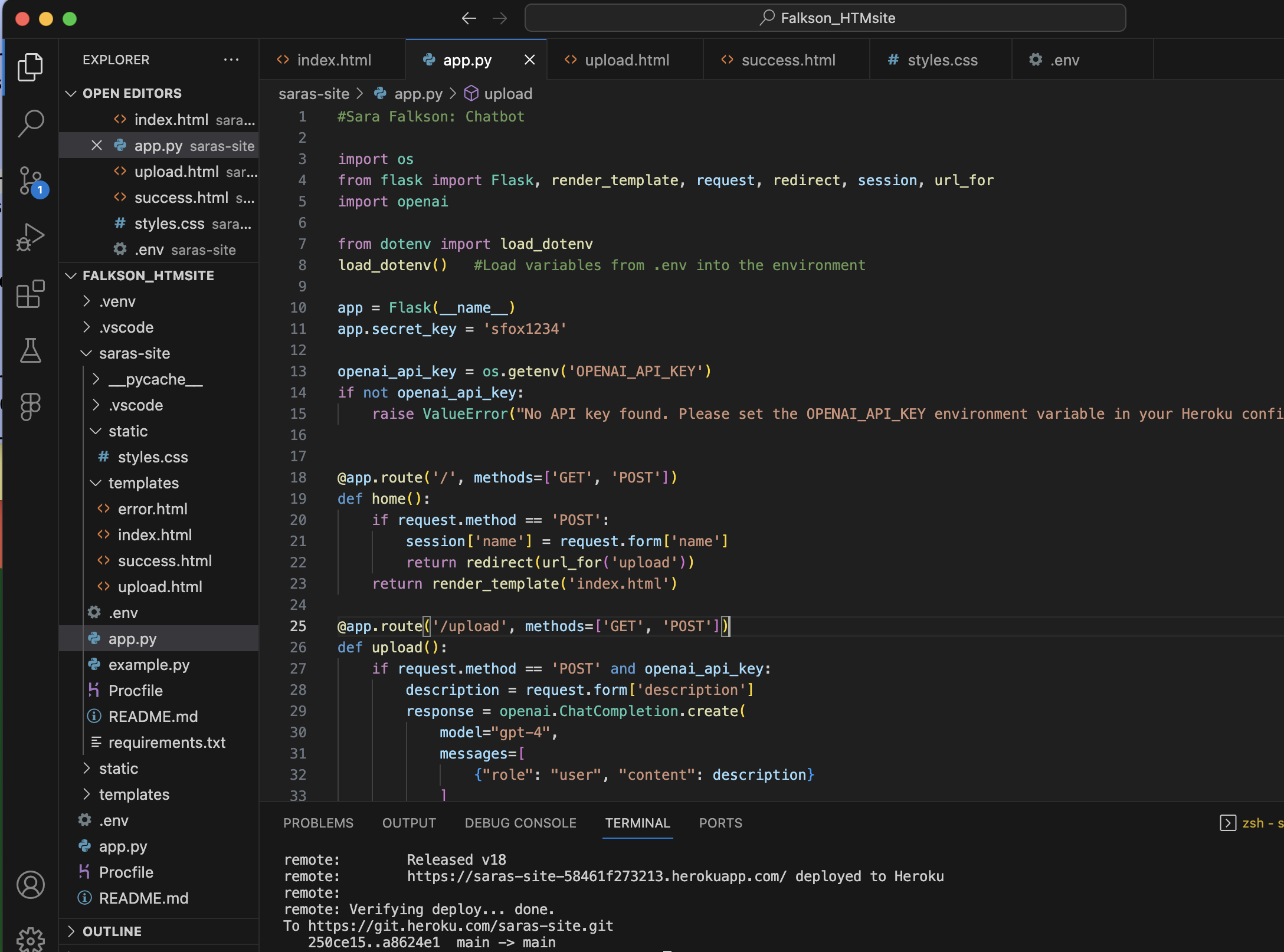Screen dimensions: 1284x952
Task: Click the Explorer more actions ellipsis
Action: pos(231,60)
